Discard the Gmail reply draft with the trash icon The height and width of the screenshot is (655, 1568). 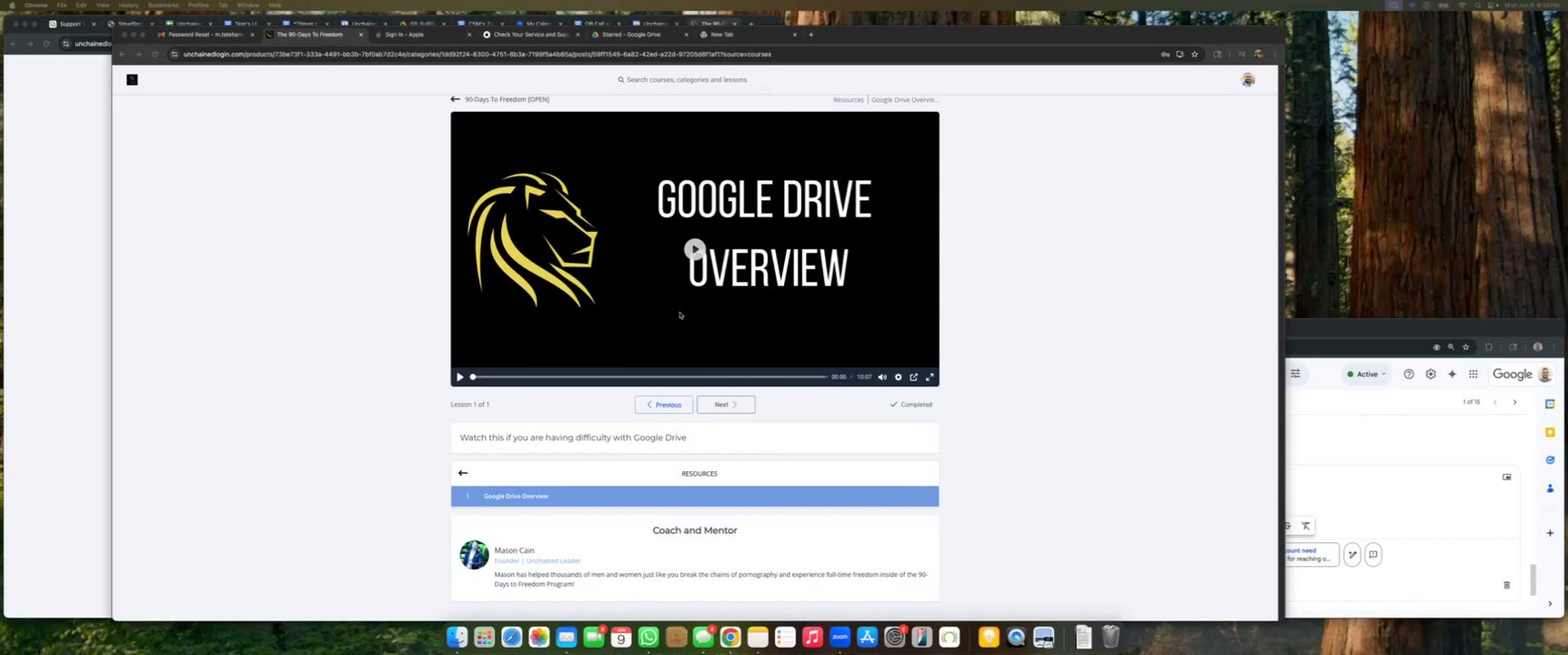[1506, 585]
